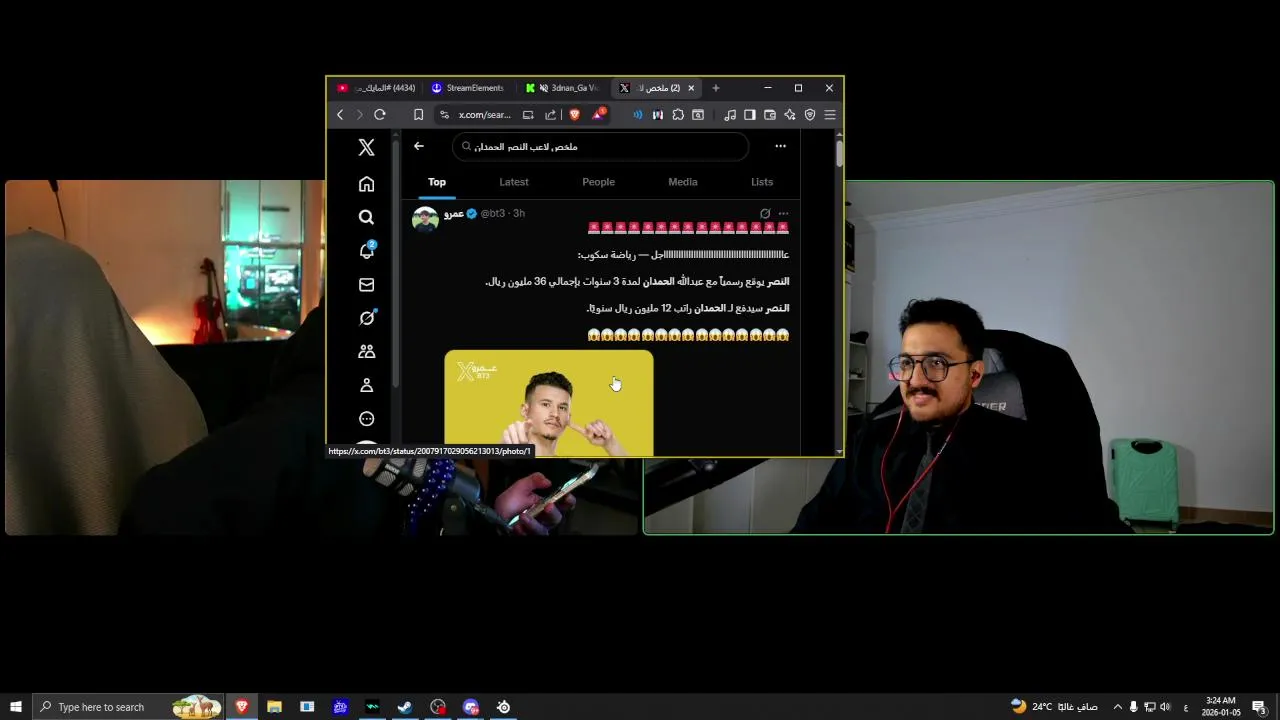The image size is (1280, 720).
Task: Click the blue sound wave extension icon
Action: pos(638,115)
